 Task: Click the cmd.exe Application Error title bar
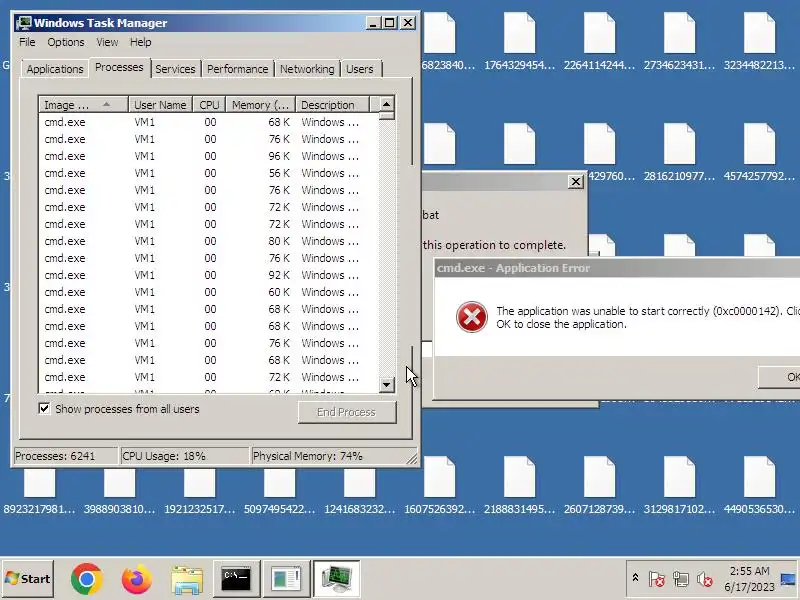617,268
